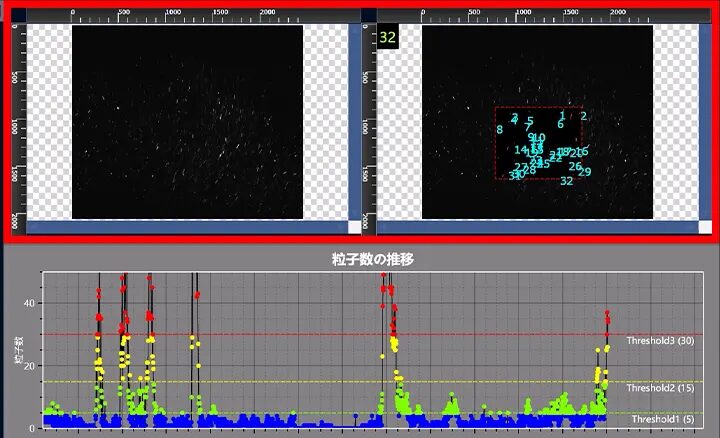Click the cyan particle label 26

point(575,166)
